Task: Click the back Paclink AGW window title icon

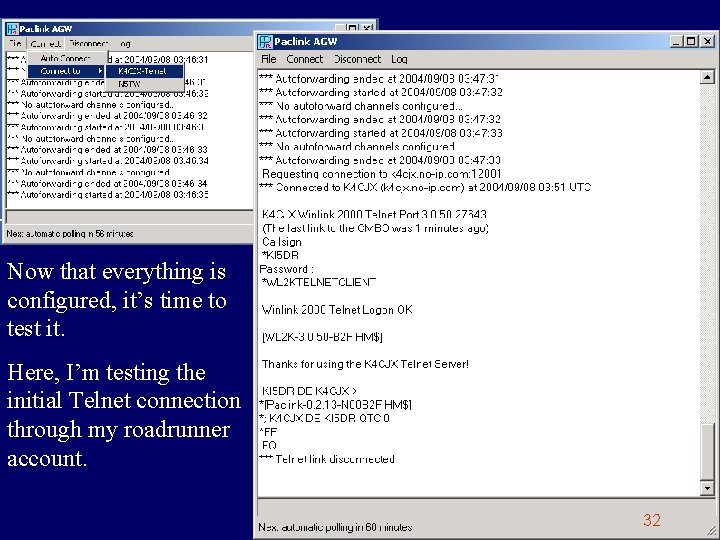Action: tap(12, 28)
